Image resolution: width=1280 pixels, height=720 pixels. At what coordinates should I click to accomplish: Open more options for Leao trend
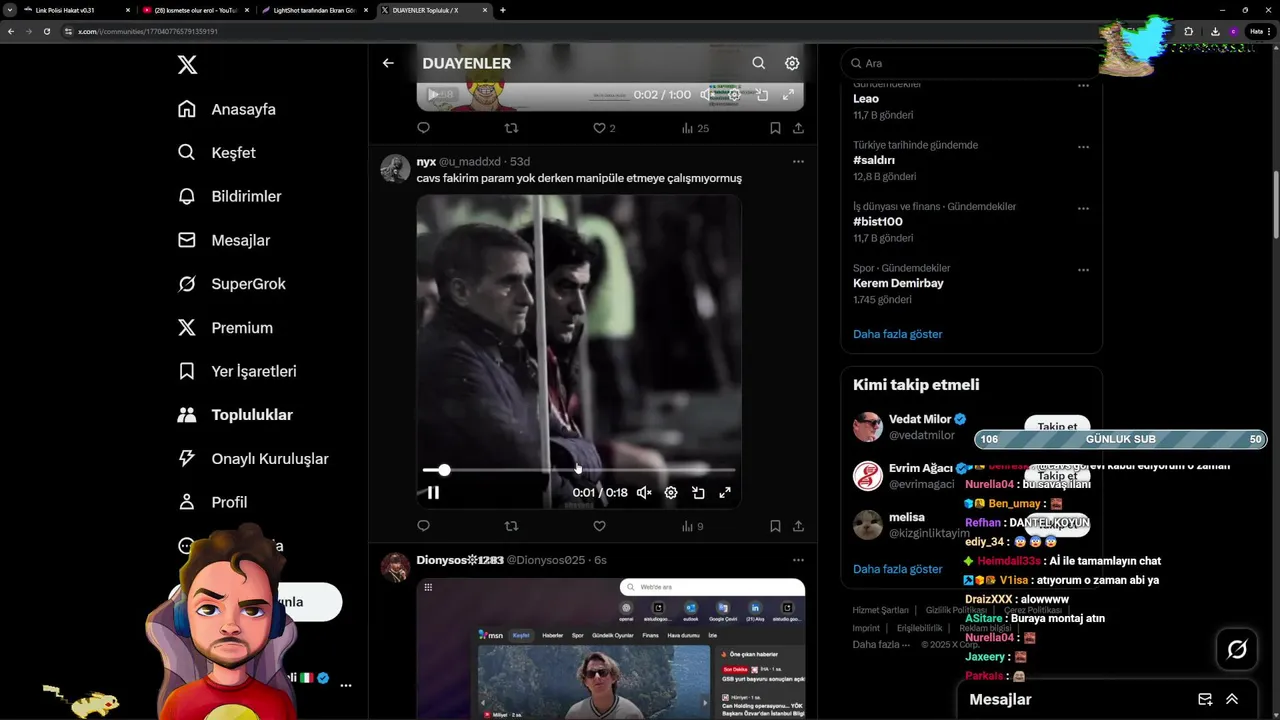click(1083, 86)
